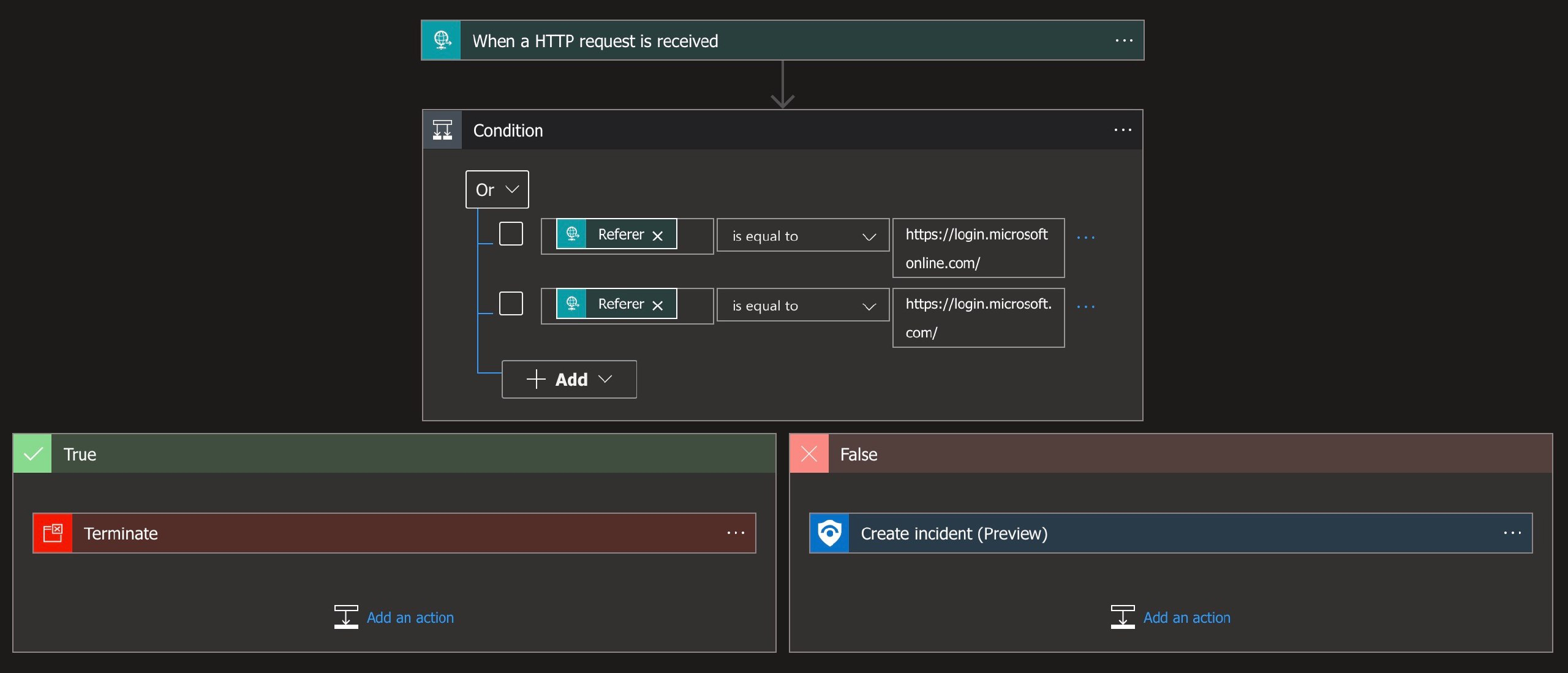Open ellipsis menu on Terminate action
1568x673 pixels.
tap(736, 533)
